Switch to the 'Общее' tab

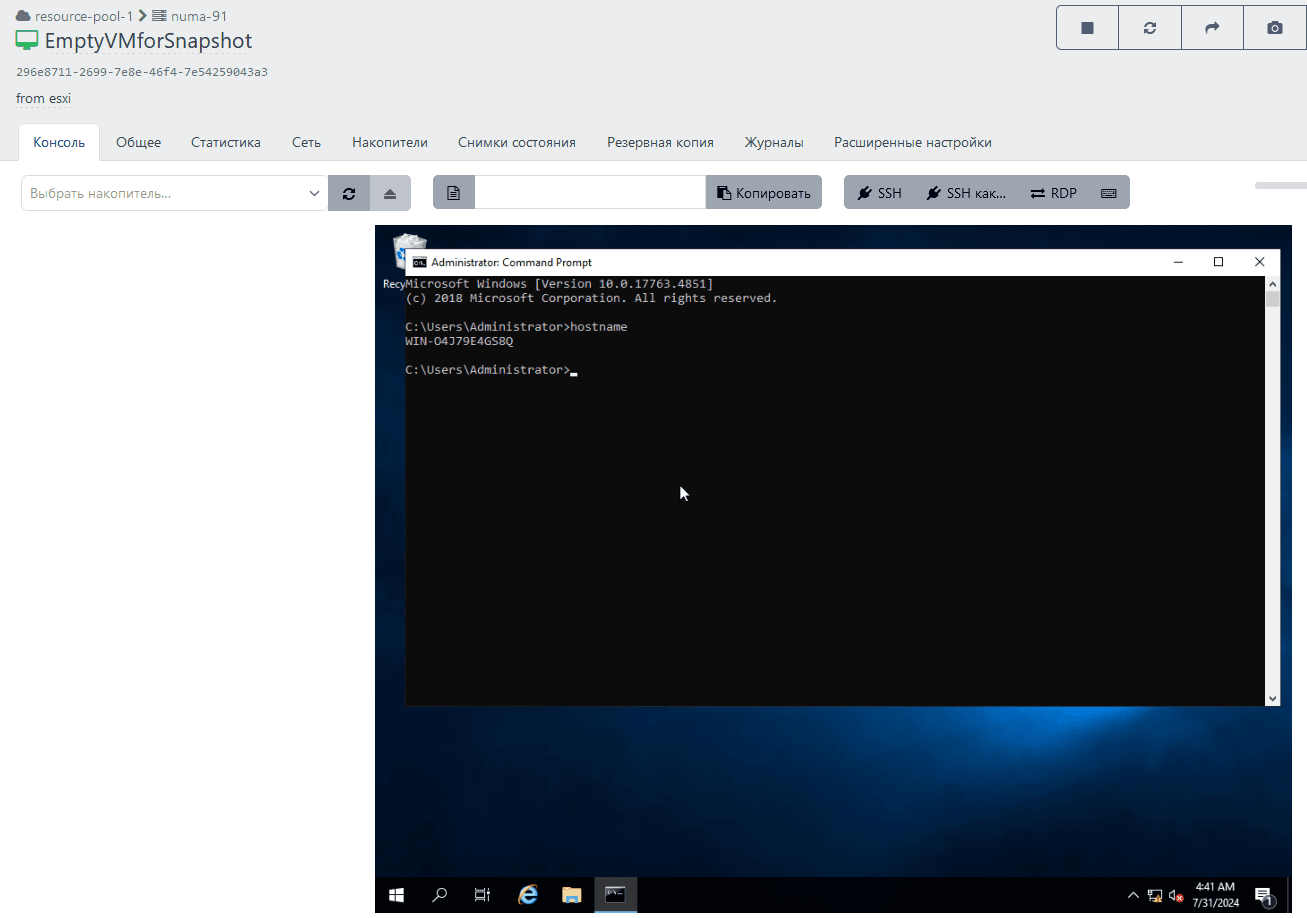coord(138,142)
